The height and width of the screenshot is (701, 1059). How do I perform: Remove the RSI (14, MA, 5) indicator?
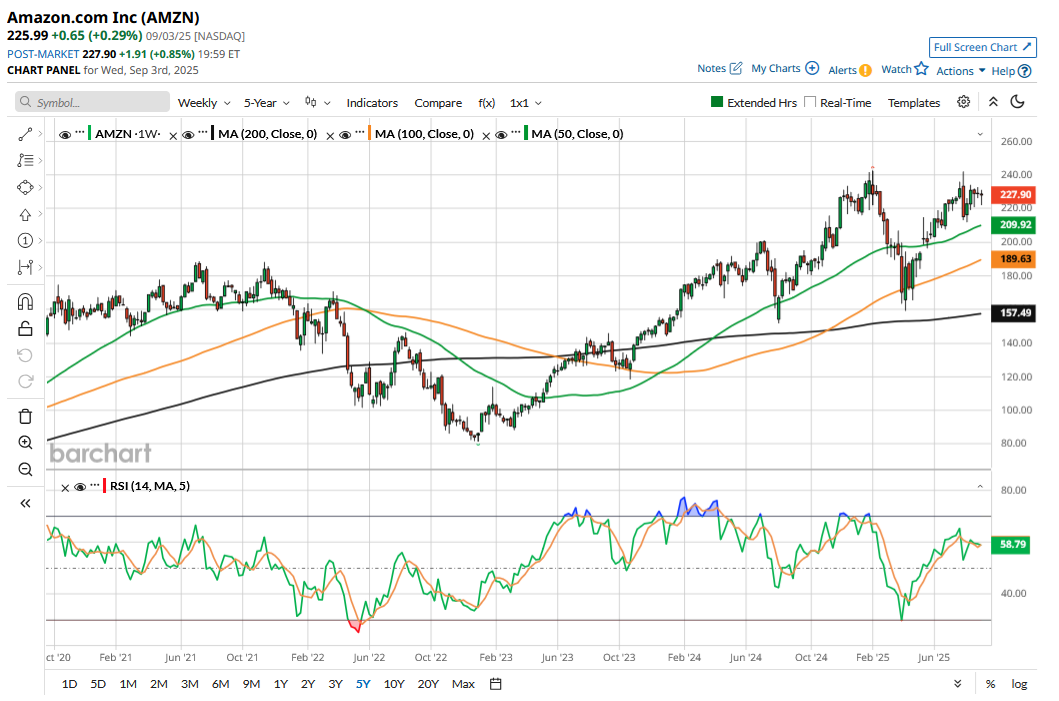click(x=65, y=488)
